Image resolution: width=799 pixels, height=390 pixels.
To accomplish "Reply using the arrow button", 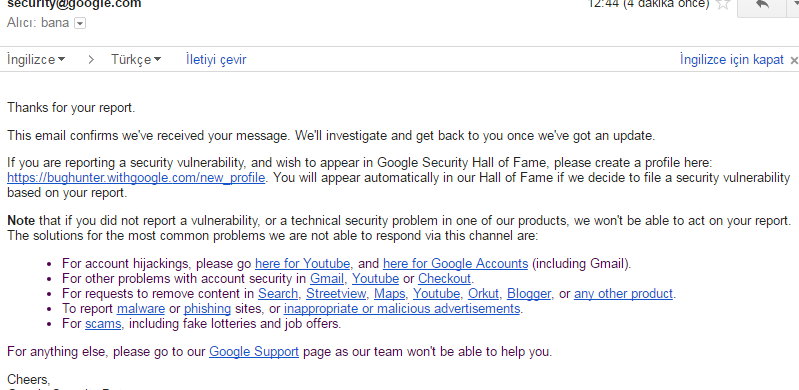I will click(x=762, y=6).
